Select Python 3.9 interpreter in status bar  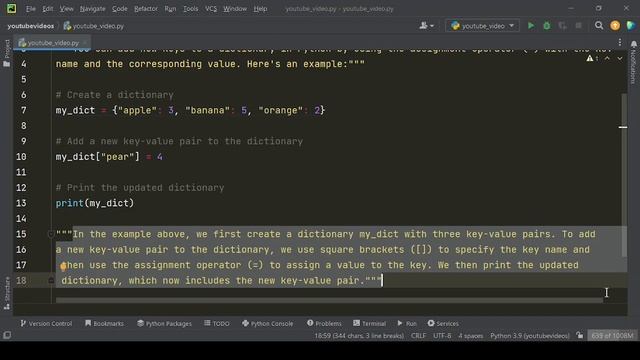pyautogui.click(x=529, y=336)
